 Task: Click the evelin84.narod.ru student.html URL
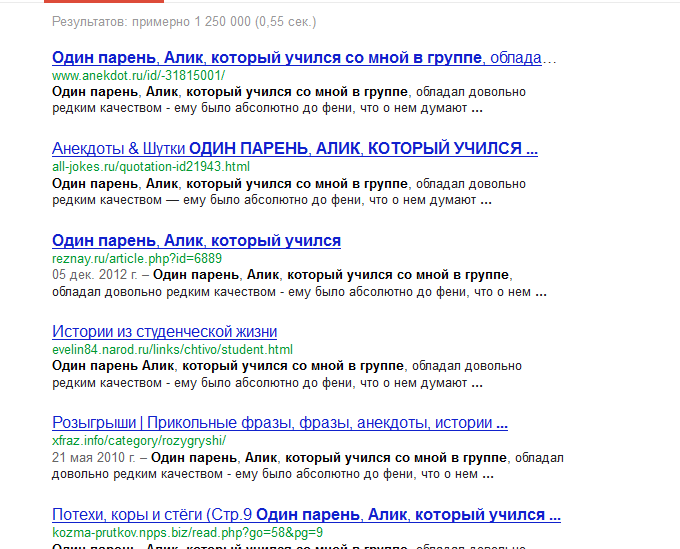click(172, 350)
